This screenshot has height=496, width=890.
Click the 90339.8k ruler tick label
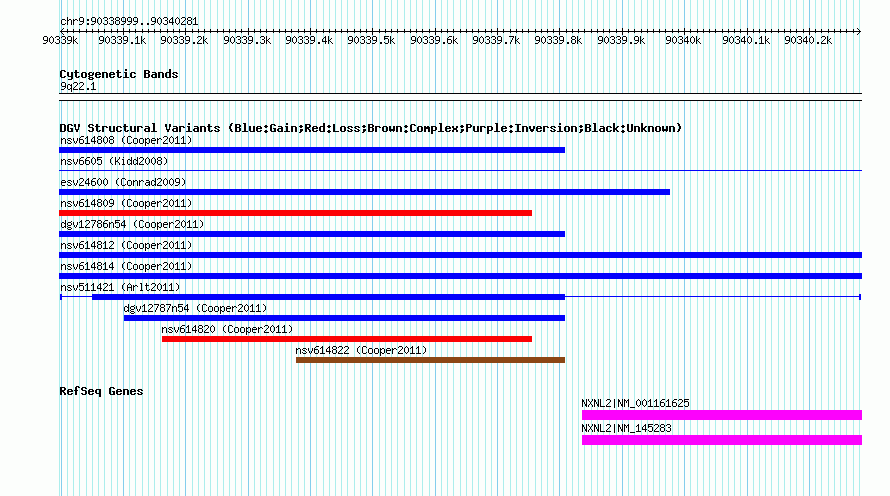pyautogui.click(x=558, y=40)
